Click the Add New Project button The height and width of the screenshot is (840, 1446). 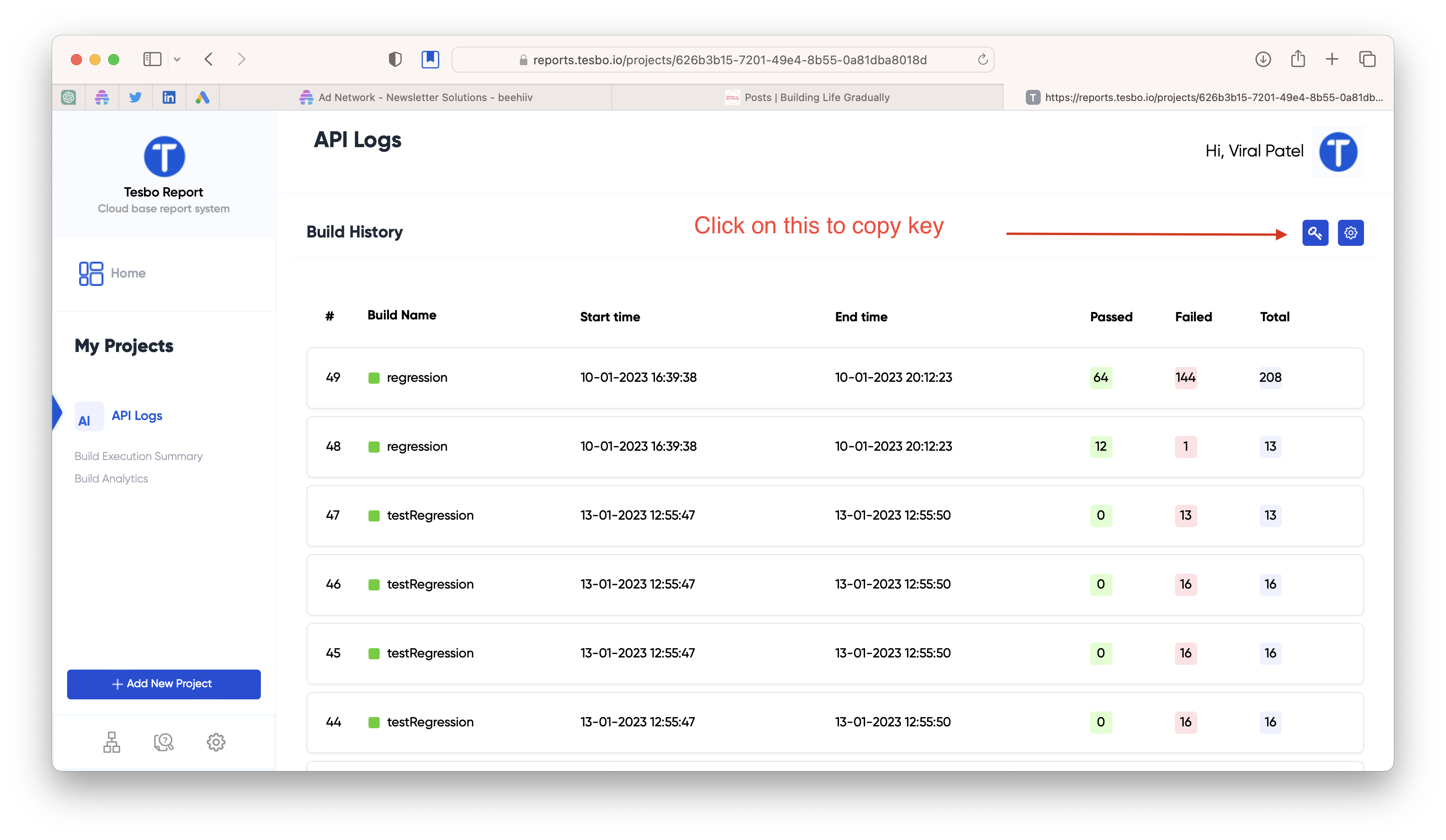coord(164,684)
